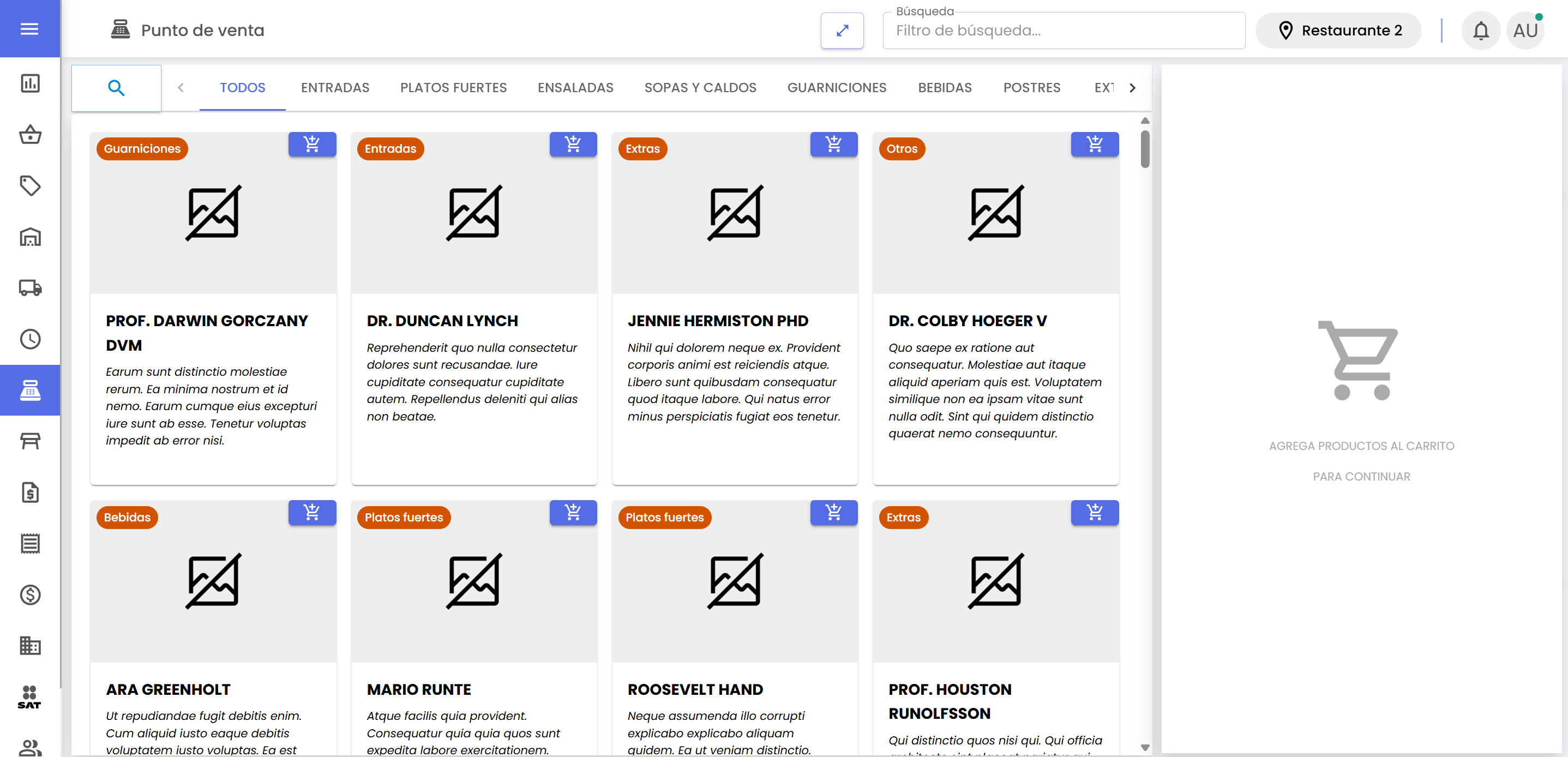This screenshot has height=757, width=1568.
Task: Click the Entradas category badge
Action: [390, 148]
